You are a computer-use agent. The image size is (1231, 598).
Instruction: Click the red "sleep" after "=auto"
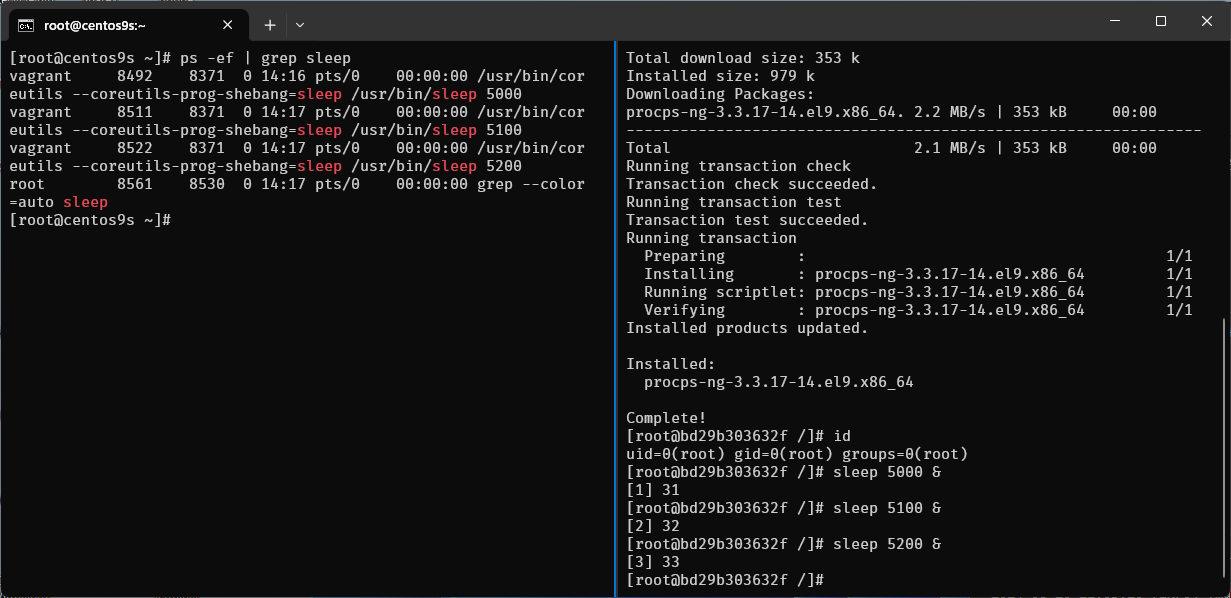[x=85, y=202]
